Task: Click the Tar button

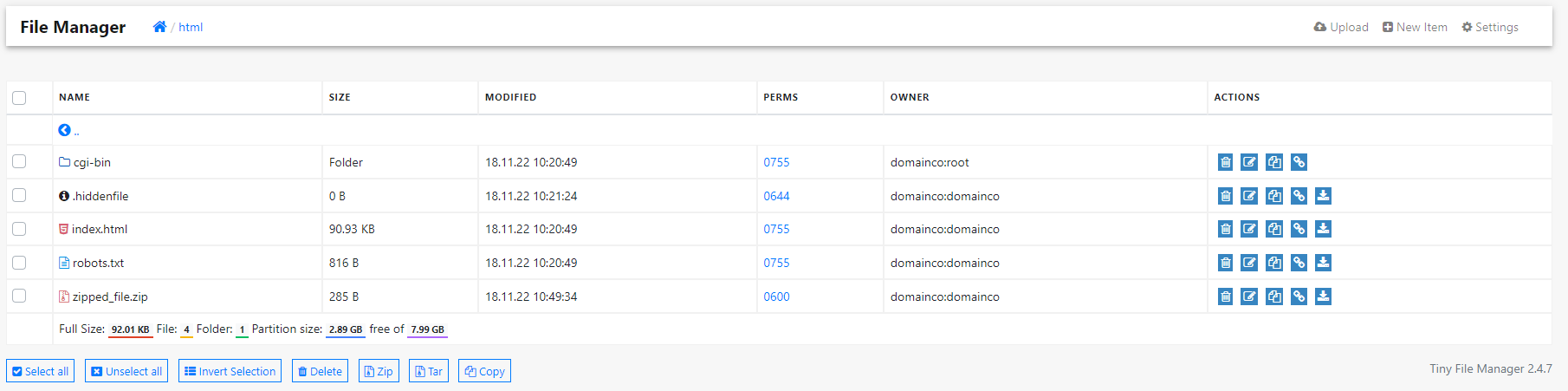Action: tap(428, 371)
